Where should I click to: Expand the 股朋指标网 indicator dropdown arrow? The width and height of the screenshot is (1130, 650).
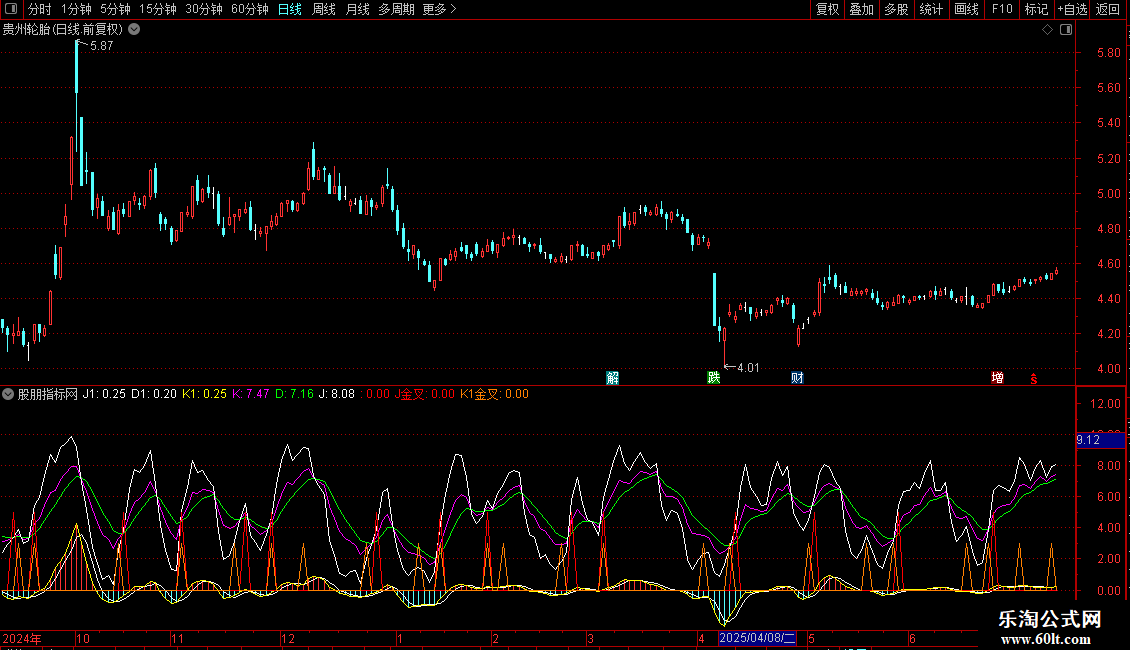(8, 394)
